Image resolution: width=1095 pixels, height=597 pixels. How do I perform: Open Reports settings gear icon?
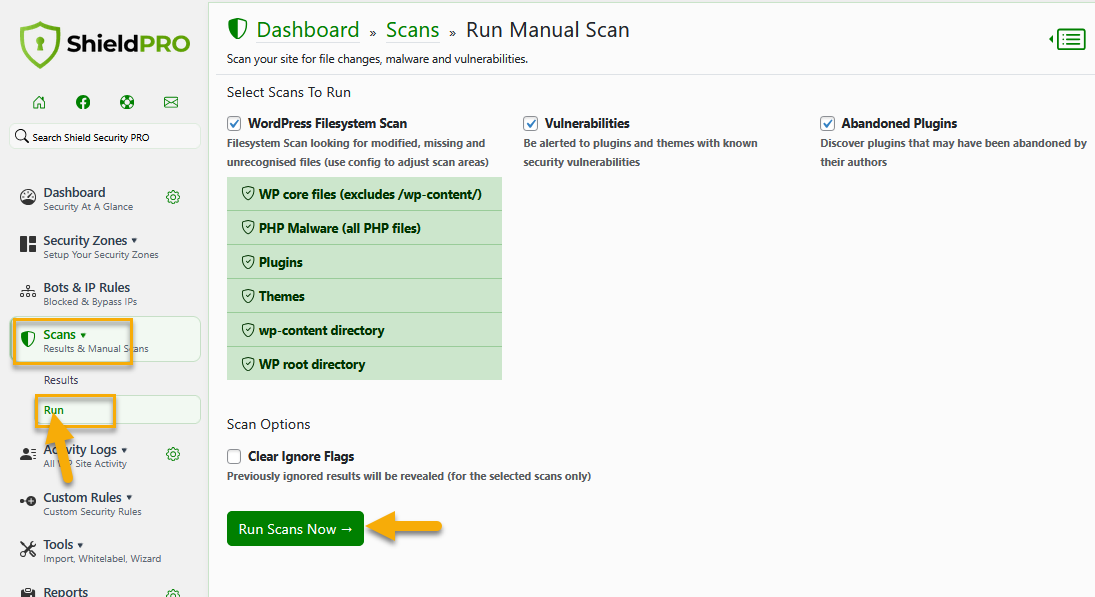173,593
